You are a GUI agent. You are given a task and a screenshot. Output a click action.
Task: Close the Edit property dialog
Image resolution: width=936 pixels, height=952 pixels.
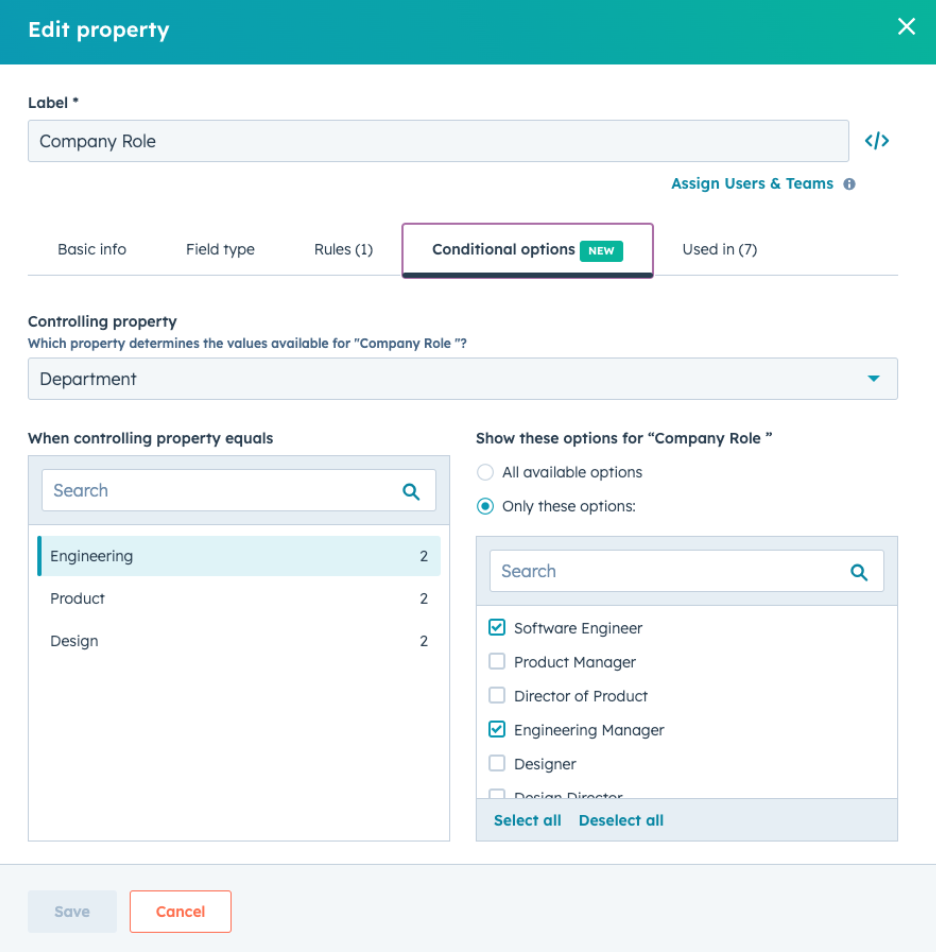click(x=906, y=27)
